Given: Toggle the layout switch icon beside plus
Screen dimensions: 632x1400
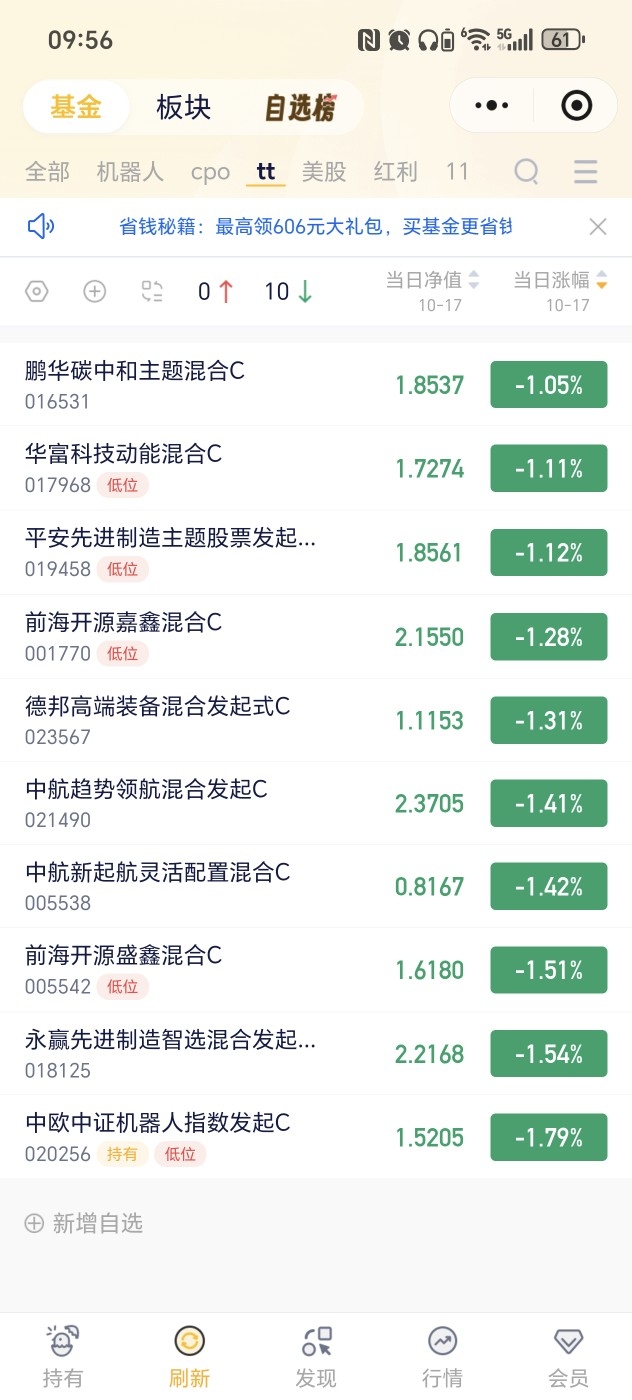Looking at the screenshot, I should 152,291.
